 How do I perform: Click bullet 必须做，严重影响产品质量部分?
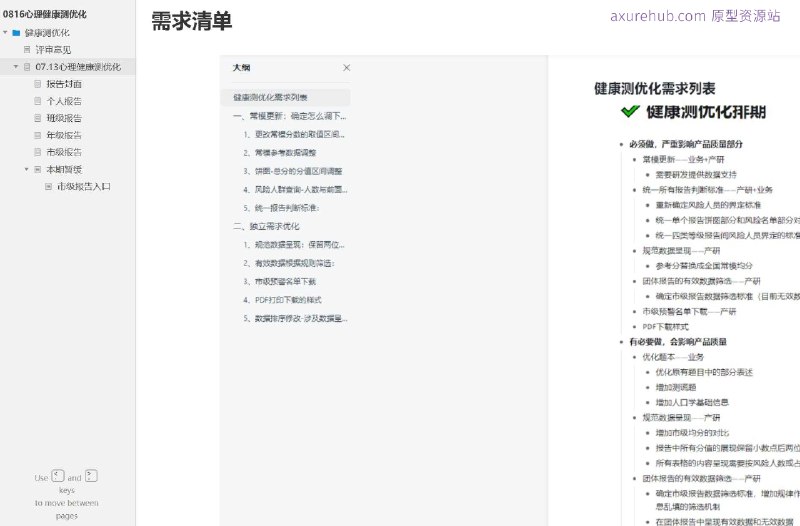point(686,144)
